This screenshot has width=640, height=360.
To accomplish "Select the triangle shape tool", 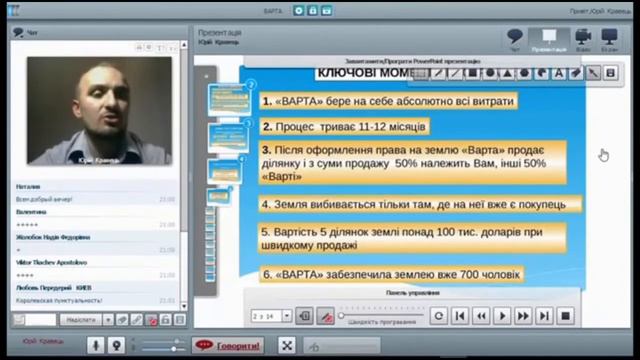I will coord(507,73).
